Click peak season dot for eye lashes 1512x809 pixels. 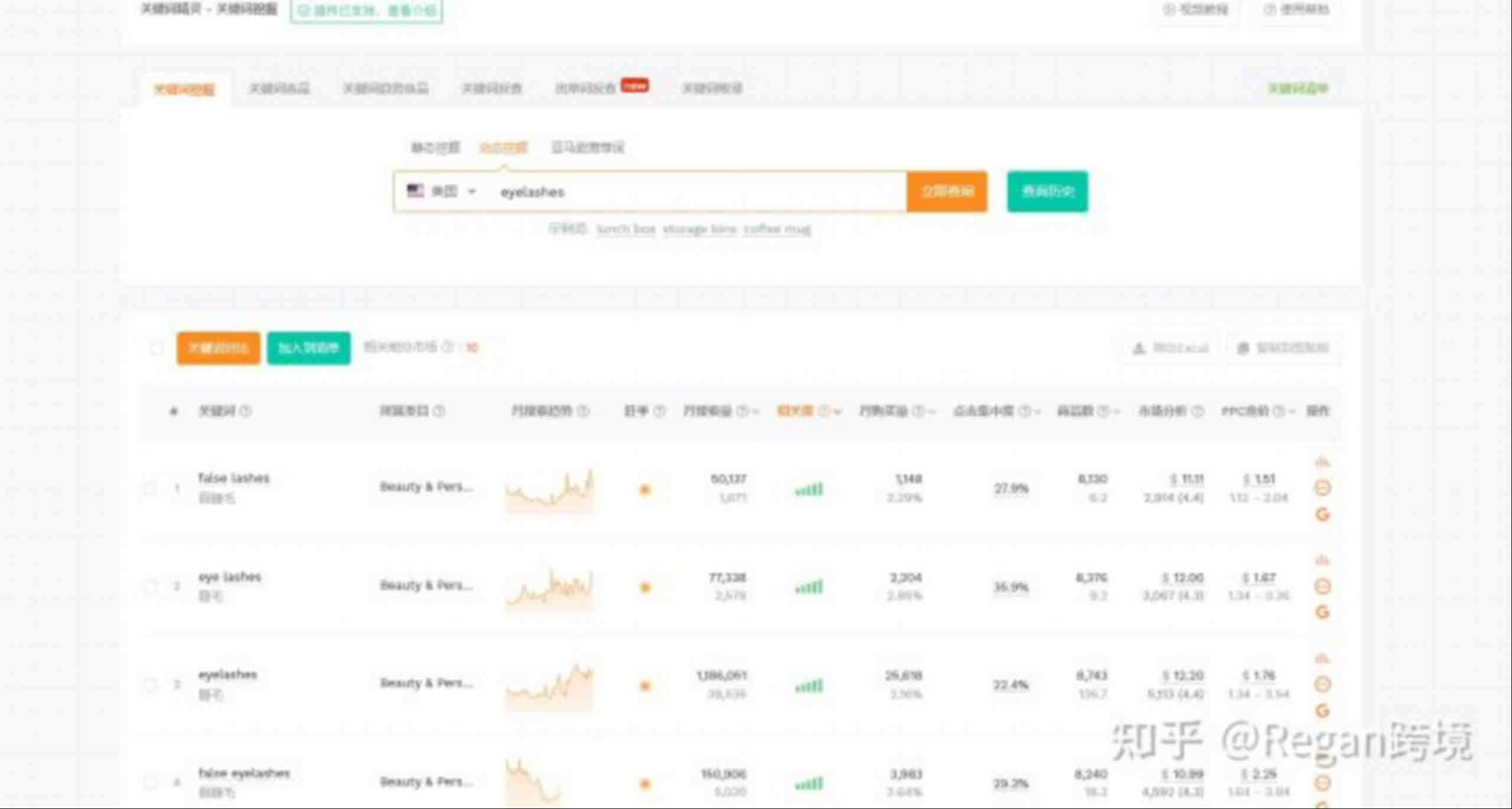[x=645, y=587]
